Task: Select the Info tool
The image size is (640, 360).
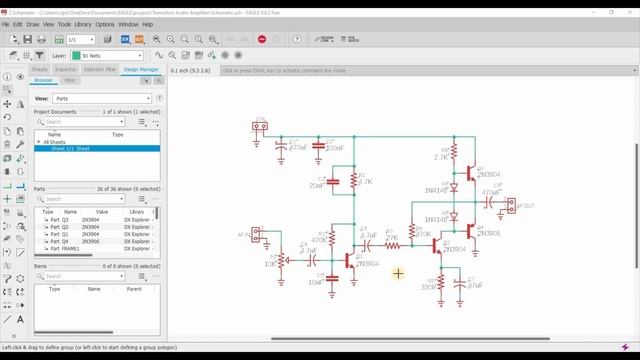Action: (x=7, y=77)
